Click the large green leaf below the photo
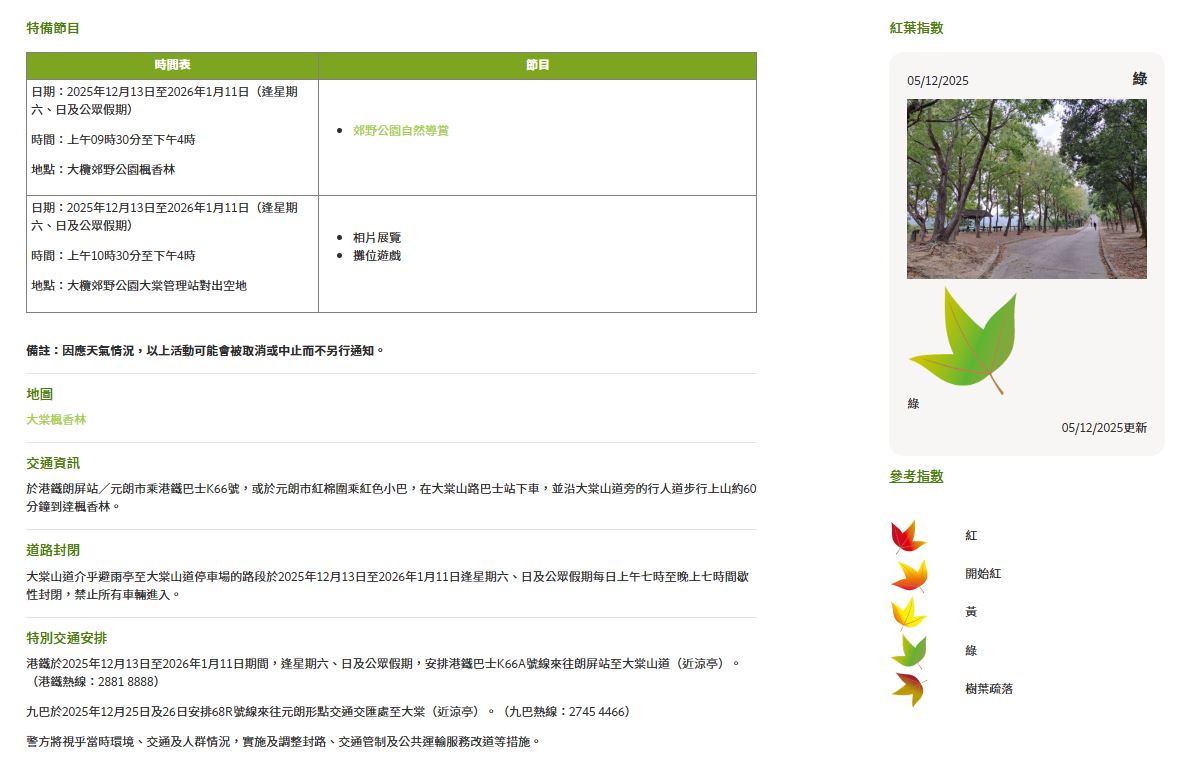 963,341
